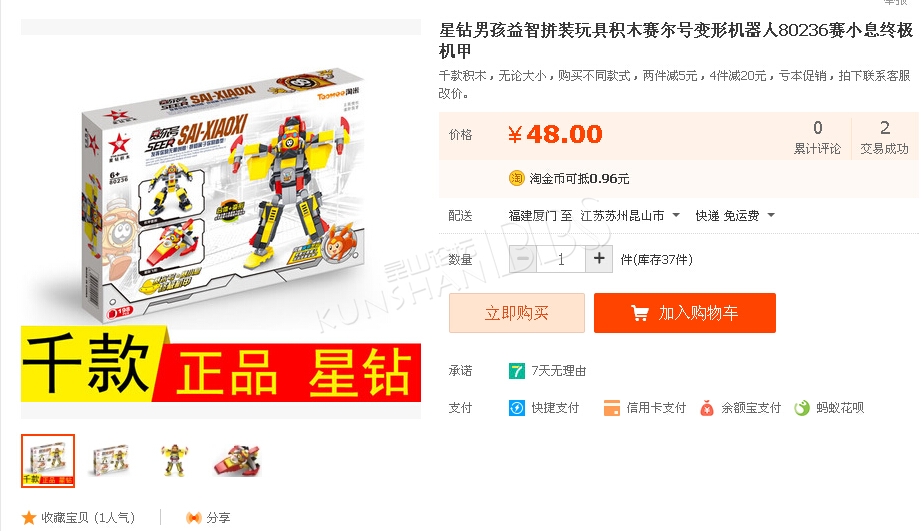Click the quantity input field
The width and height of the screenshot is (924, 531).
[x=561, y=259]
